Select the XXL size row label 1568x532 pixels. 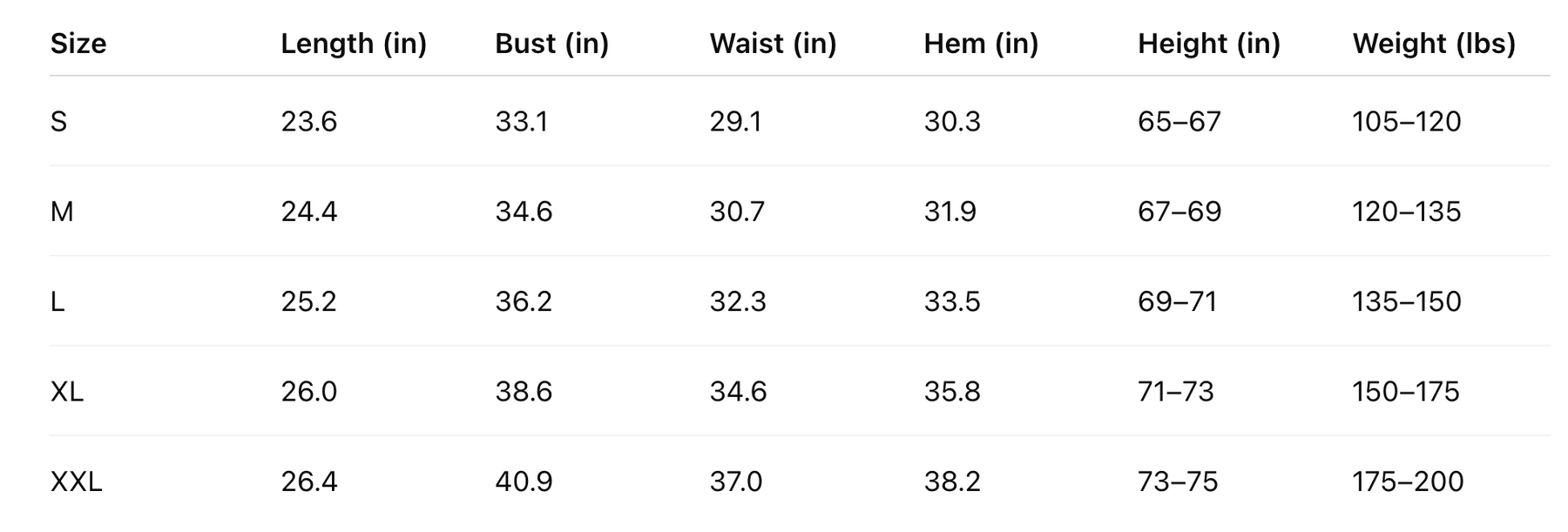point(77,481)
